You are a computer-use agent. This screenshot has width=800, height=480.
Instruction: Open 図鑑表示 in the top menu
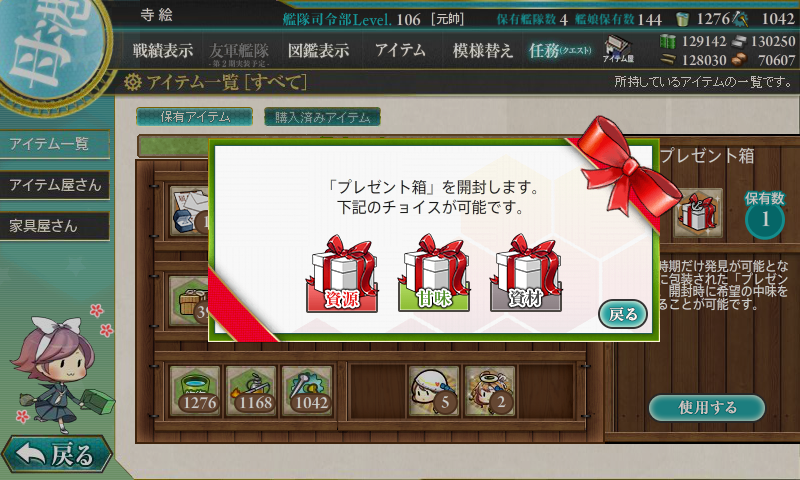[318, 50]
